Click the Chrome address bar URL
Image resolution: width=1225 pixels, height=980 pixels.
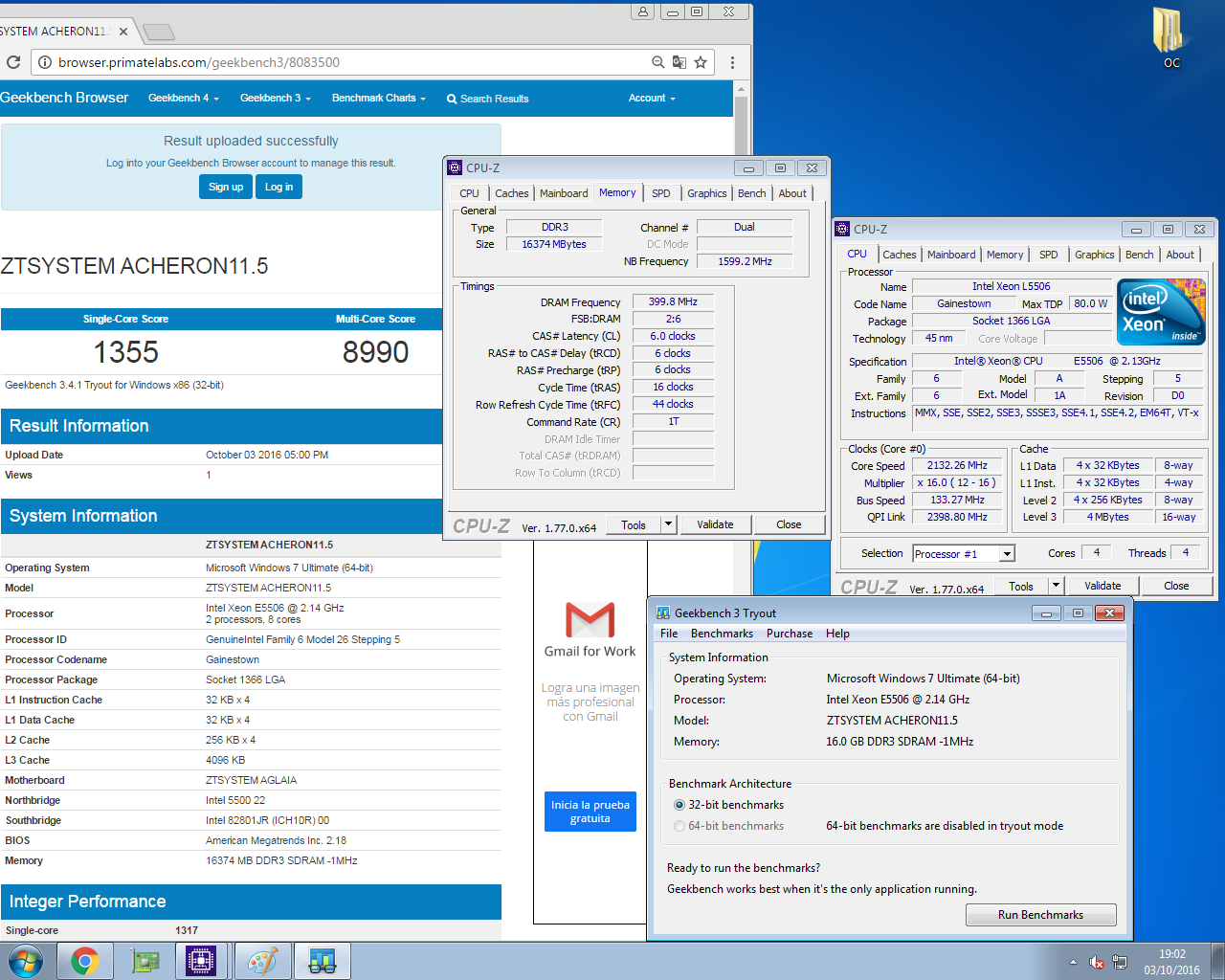click(x=199, y=62)
